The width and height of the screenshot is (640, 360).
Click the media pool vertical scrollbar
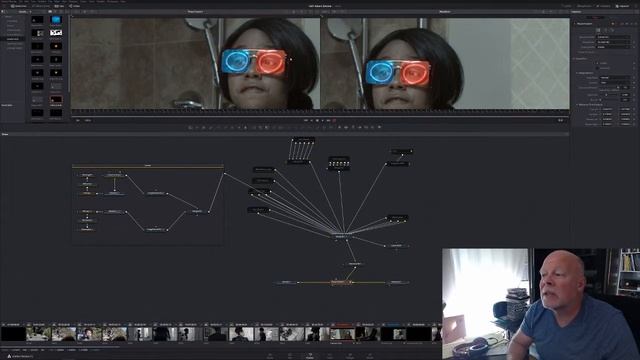68,53
